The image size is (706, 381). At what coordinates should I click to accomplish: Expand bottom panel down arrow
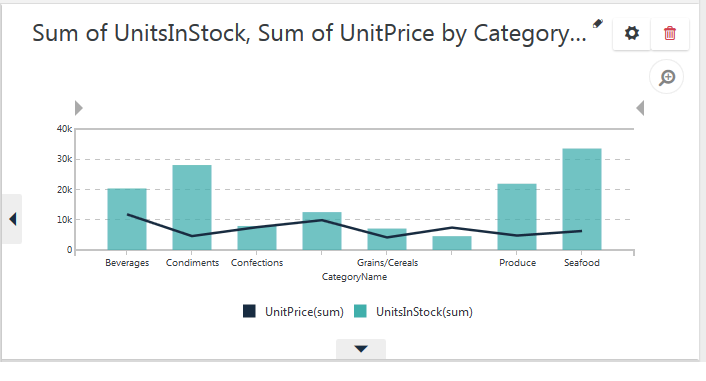pos(361,349)
